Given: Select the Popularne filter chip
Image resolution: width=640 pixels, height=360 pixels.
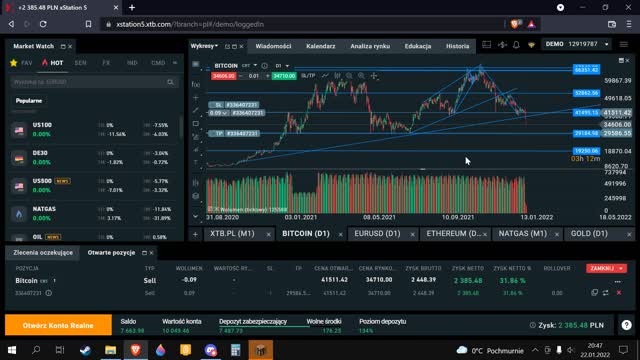Looking at the screenshot, I should point(29,100).
